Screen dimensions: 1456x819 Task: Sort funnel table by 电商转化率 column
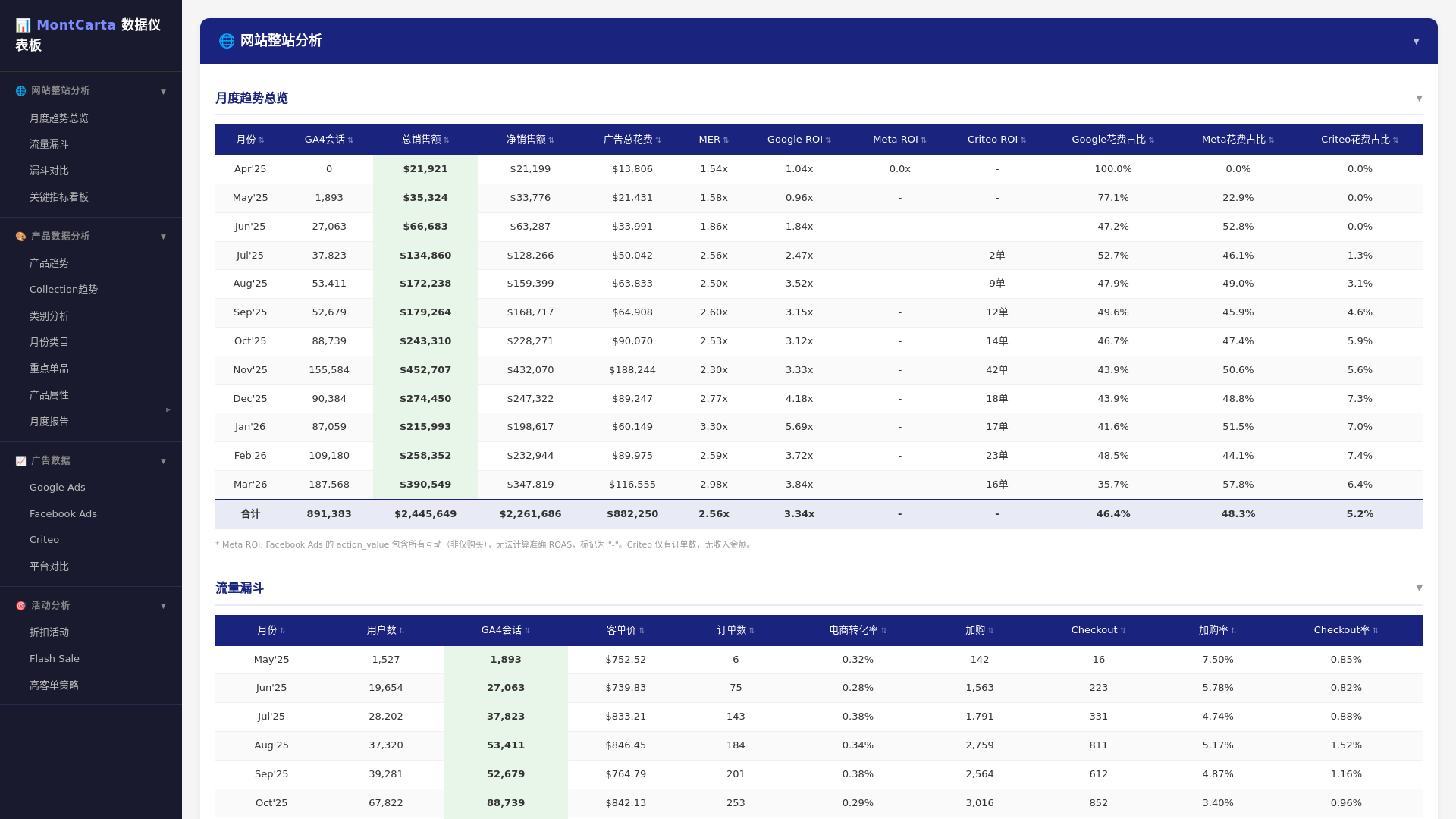click(858, 630)
